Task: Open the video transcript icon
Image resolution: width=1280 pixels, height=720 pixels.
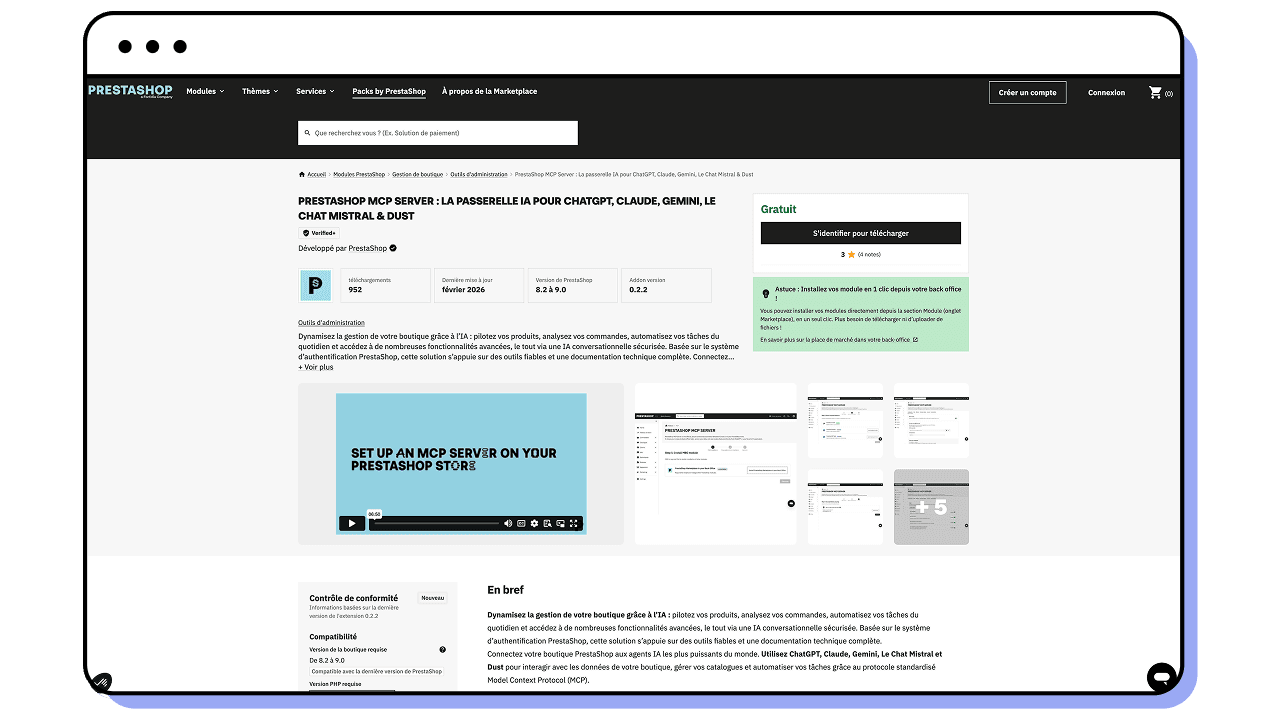Action: [548, 523]
